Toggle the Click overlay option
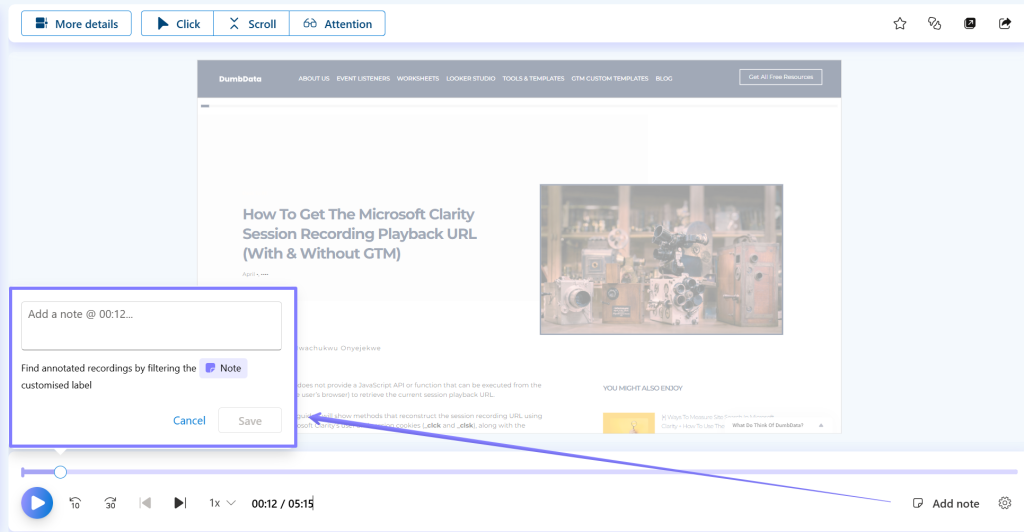 (178, 24)
